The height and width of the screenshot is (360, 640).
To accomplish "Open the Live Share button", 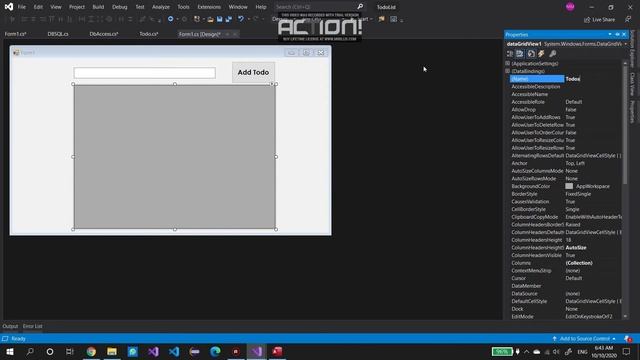I will [x=599, y=20].
